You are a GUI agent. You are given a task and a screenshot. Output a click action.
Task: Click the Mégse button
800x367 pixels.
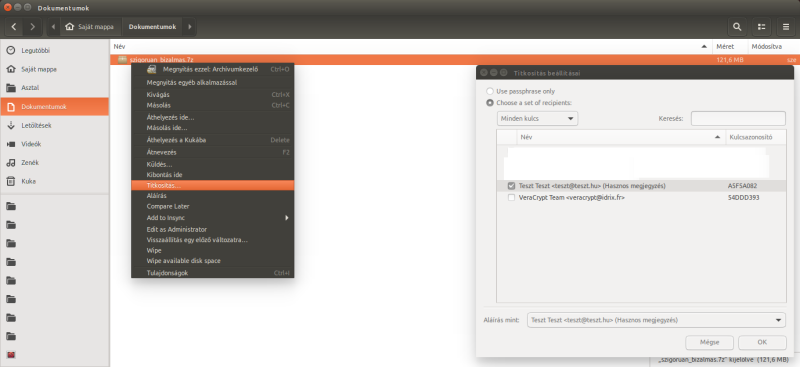(x=710, y=342)
